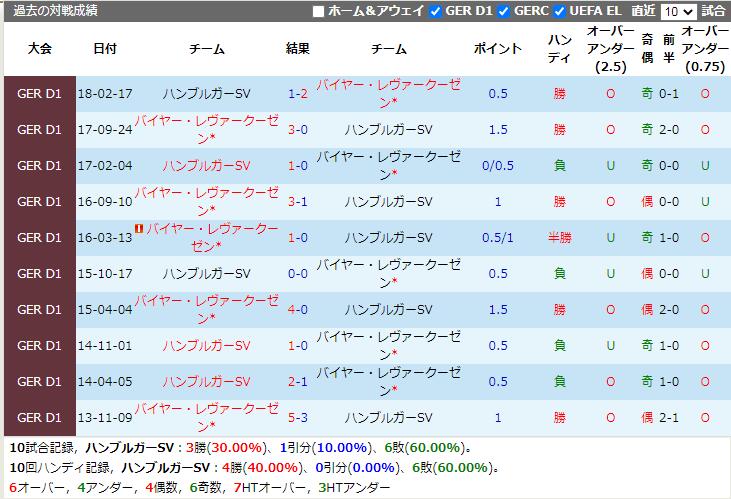
Task: Select ハンブルガーSV in the 14-11-01 row
Action: (206, 346)
